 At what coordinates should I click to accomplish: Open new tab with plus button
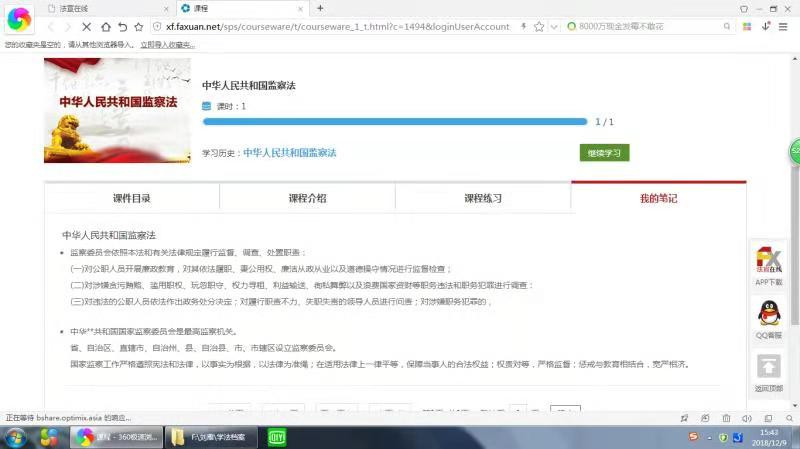coord(321,8)
